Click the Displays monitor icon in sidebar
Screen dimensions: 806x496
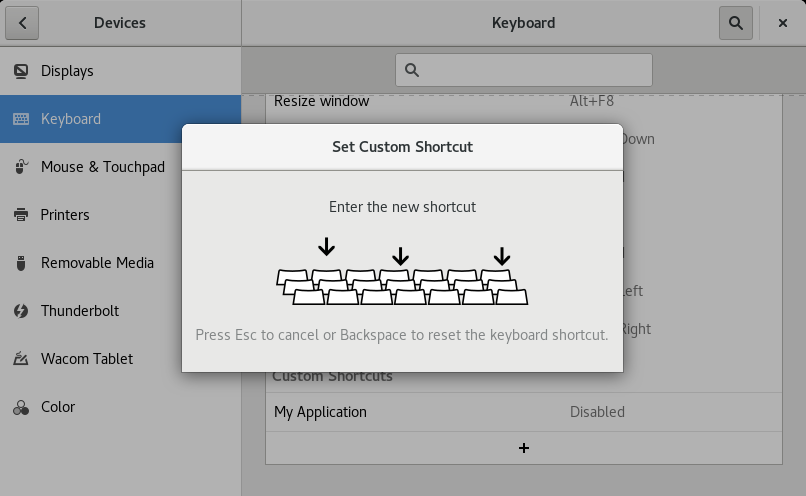pos(21,71)
